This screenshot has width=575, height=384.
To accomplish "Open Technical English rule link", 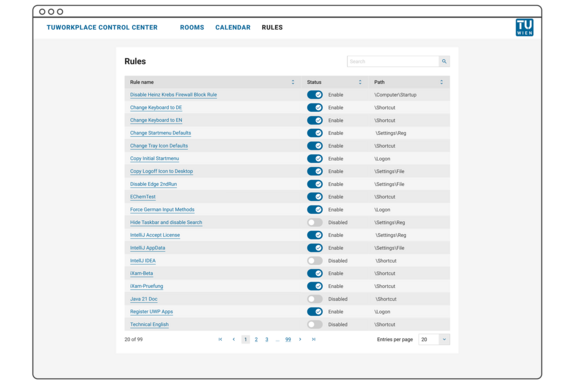I will 149,324.
